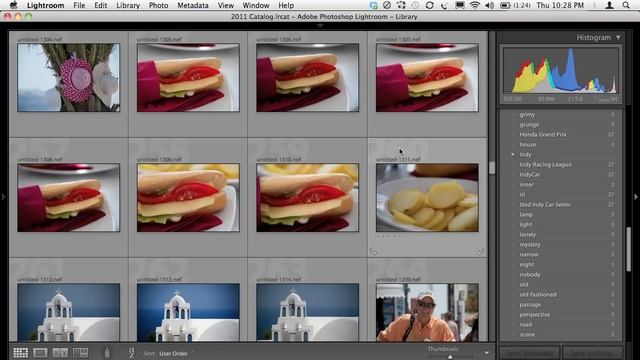Open the Edit menu
Viewport: 640px width, 360px height.
coord(100,5)
